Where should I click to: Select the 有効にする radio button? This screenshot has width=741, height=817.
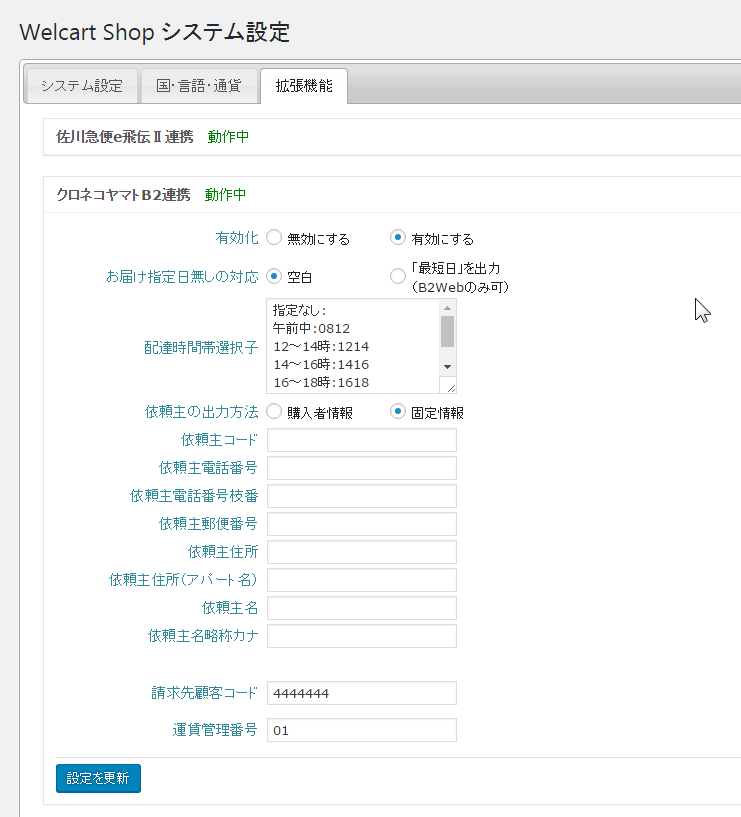point(398,238)
